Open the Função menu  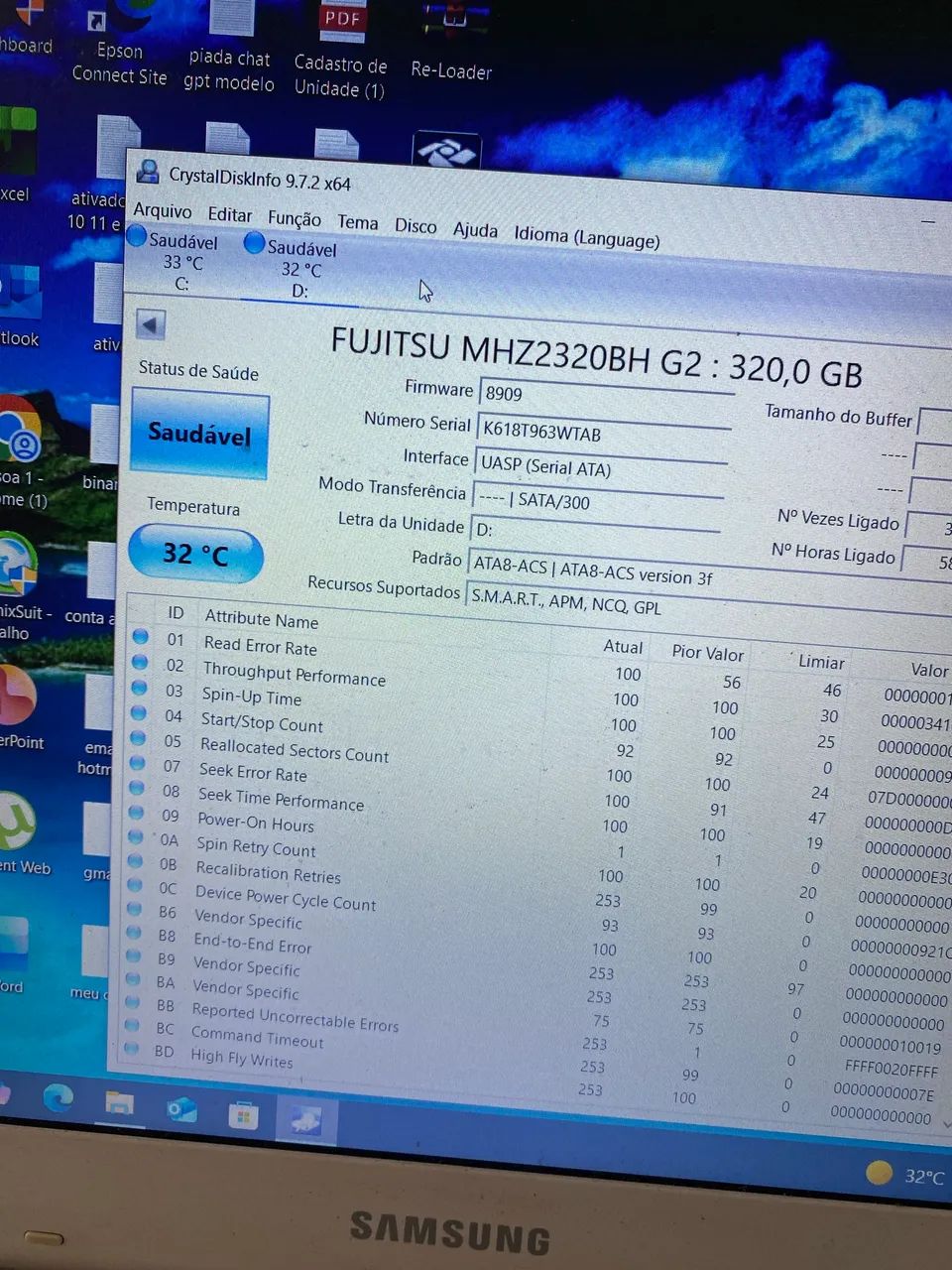point(295,218)
